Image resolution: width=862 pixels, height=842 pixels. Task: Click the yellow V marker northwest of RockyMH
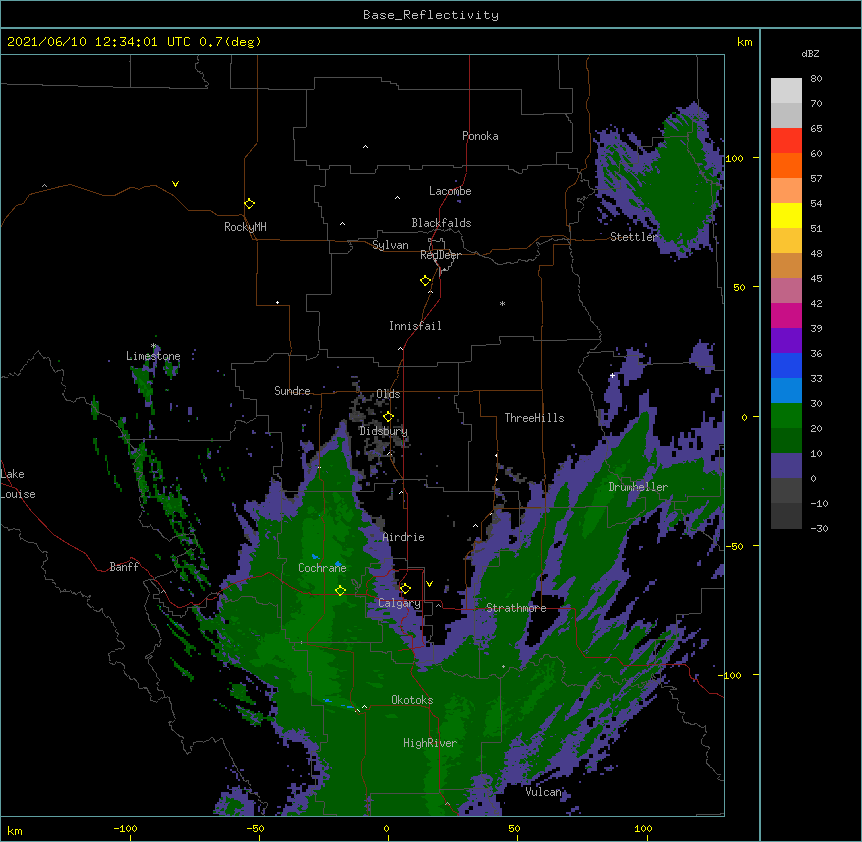pyautogui.click(x=175, y=184)
